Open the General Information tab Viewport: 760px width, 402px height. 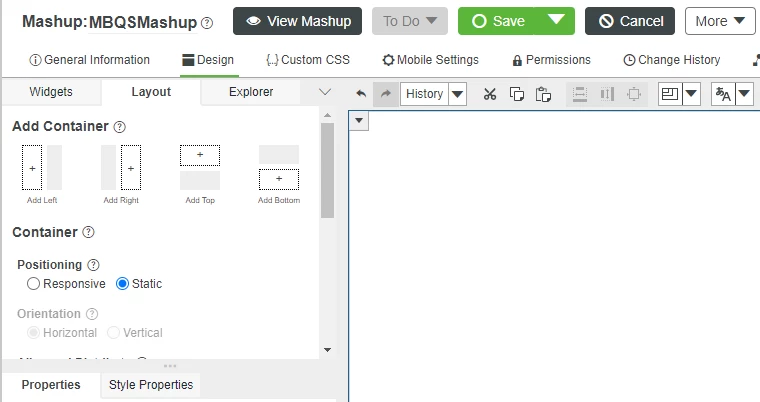(90, 60)
